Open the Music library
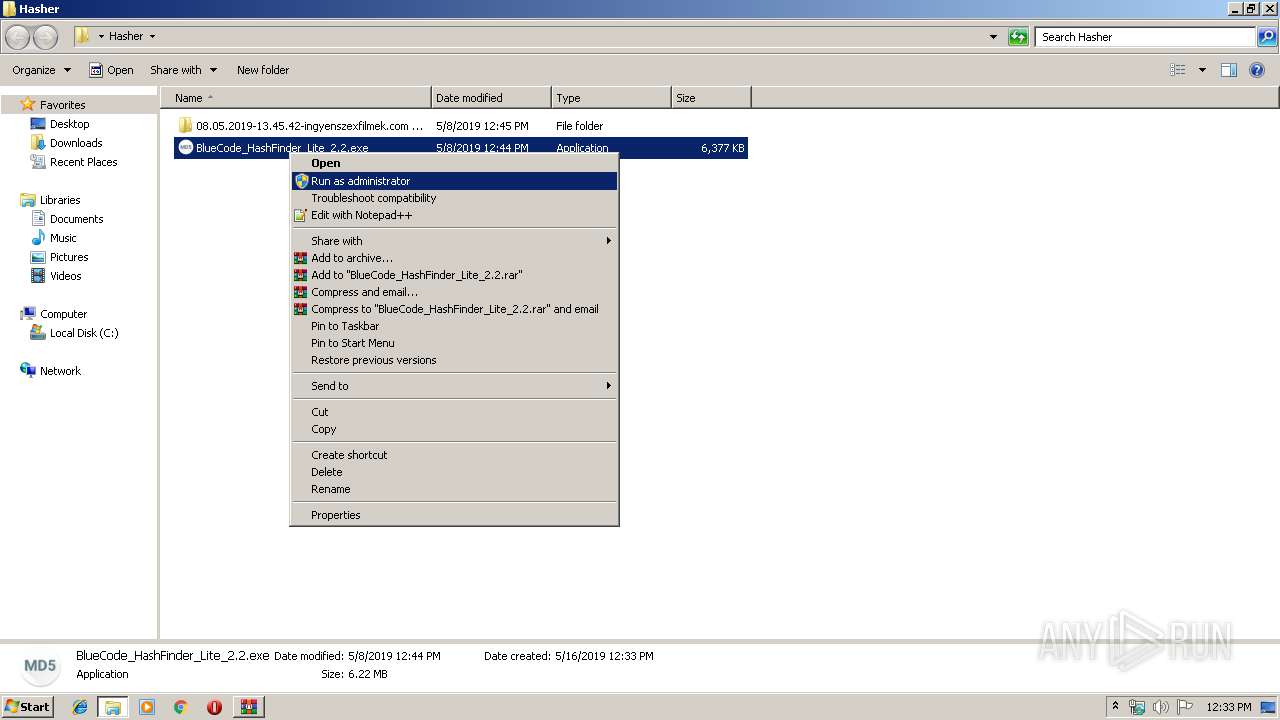Screen dimensions: 1280x720 [x=63, y=238]
